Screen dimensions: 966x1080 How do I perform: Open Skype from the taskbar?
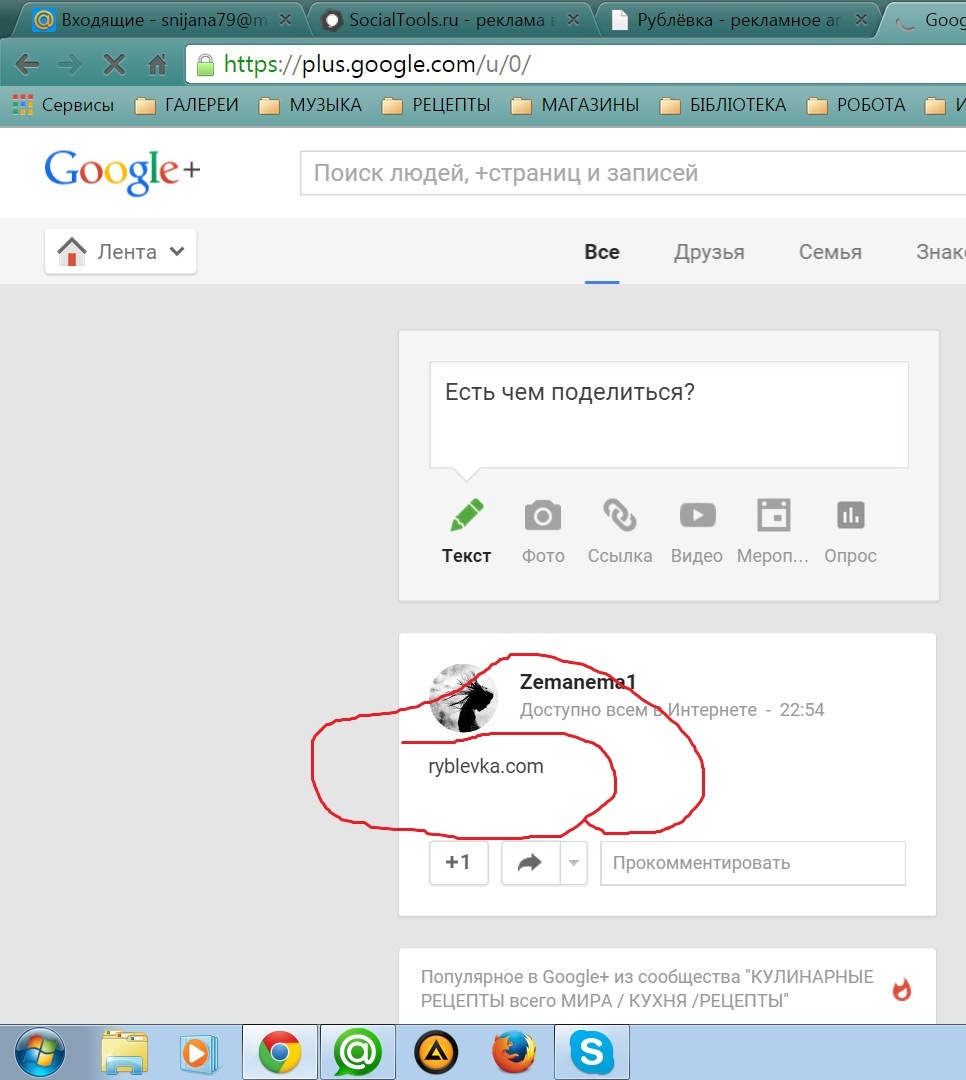coord(592,1052)
